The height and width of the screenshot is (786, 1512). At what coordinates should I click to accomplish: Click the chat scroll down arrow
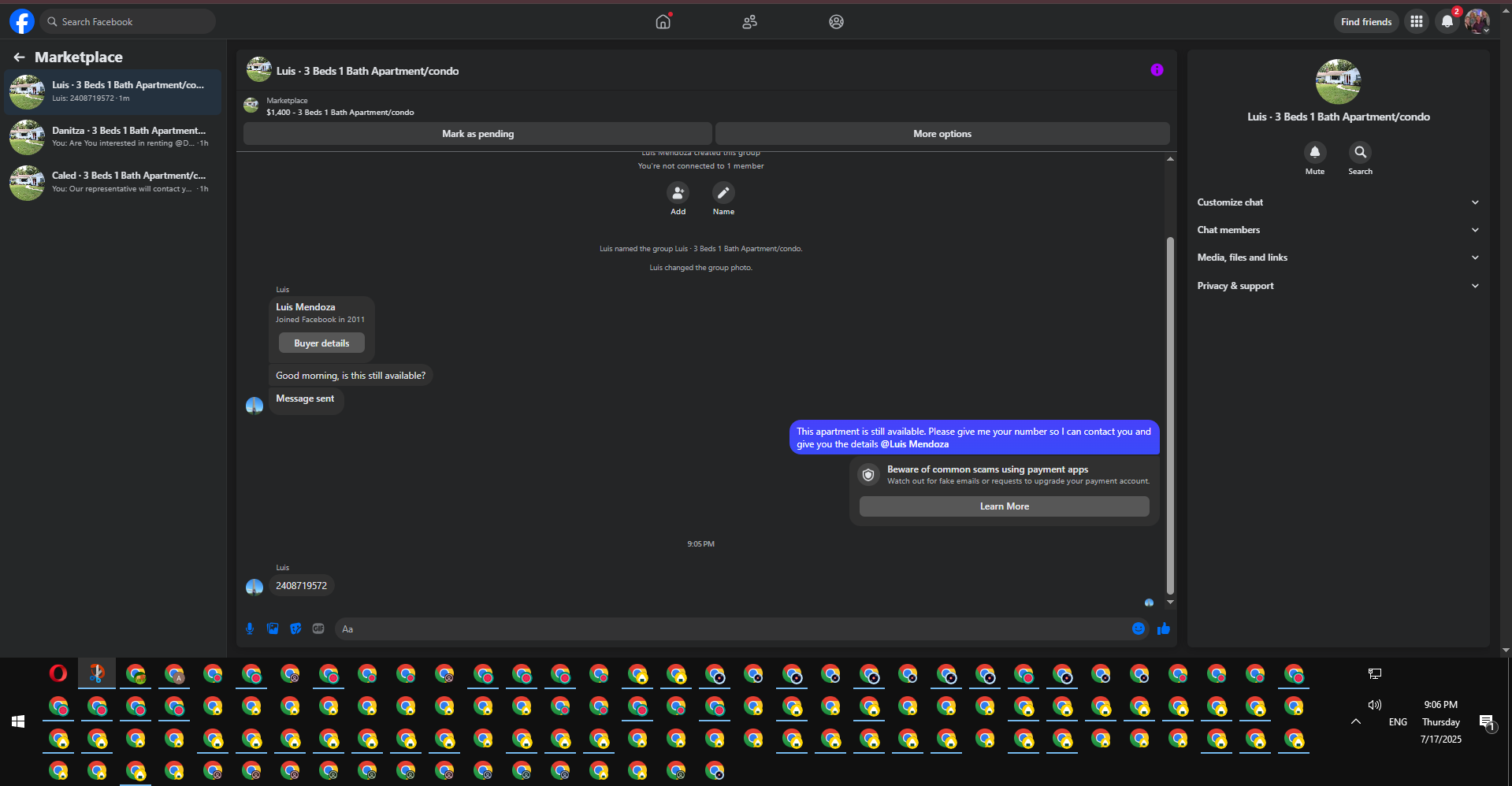(x=1170, y=602)
